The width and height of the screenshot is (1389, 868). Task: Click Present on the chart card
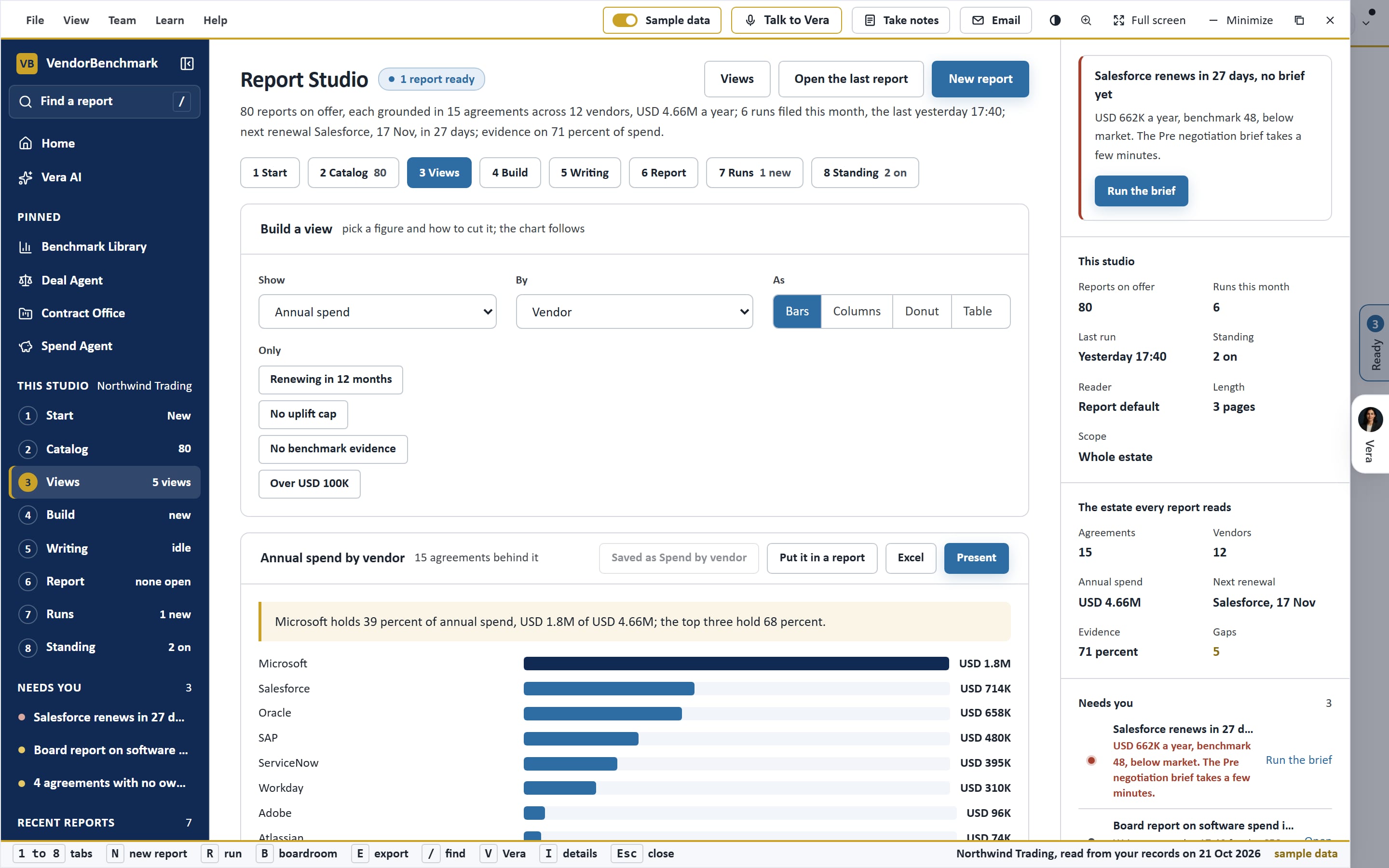976,558
